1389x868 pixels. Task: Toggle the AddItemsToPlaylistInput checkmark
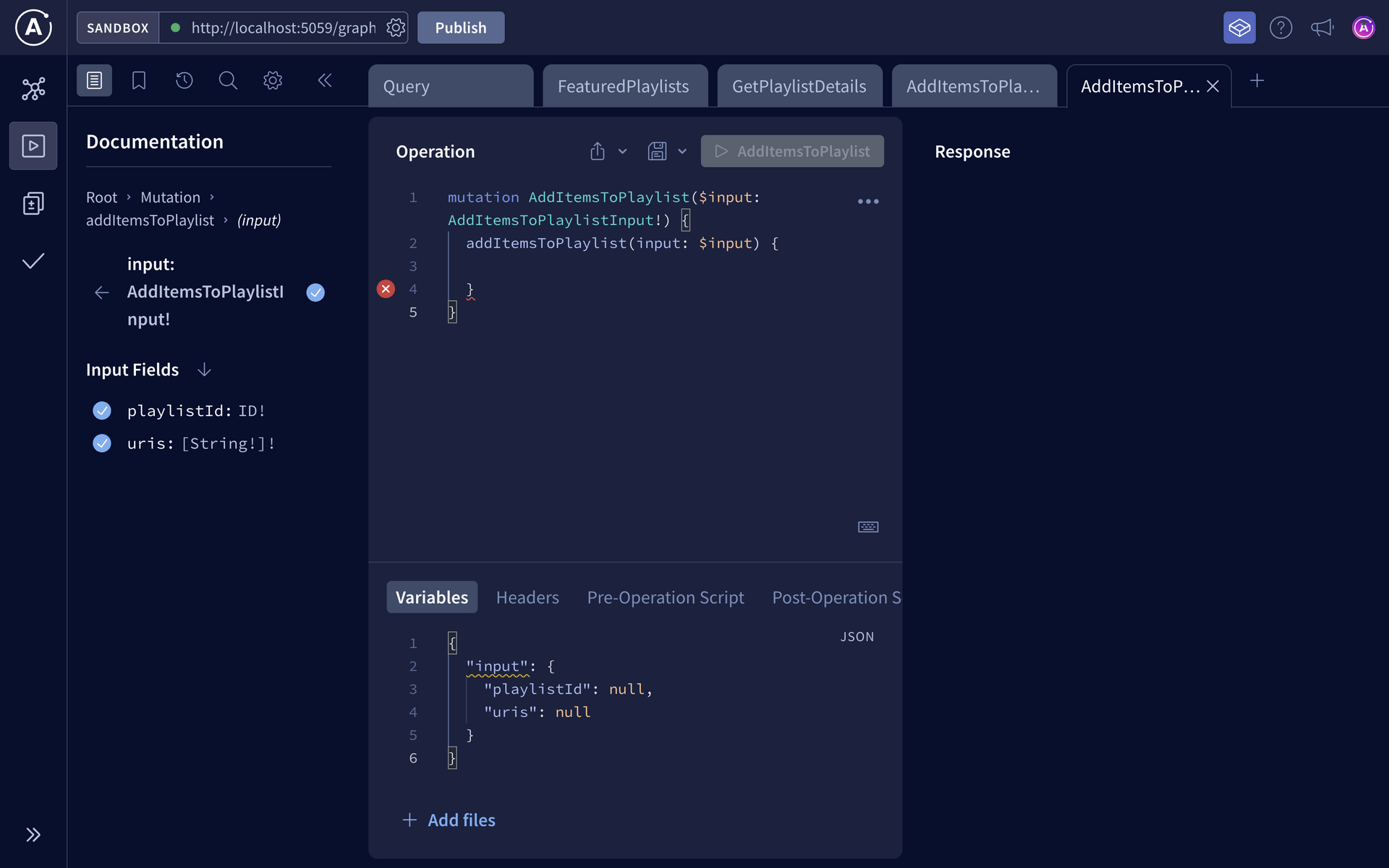[x=315, y=292]
